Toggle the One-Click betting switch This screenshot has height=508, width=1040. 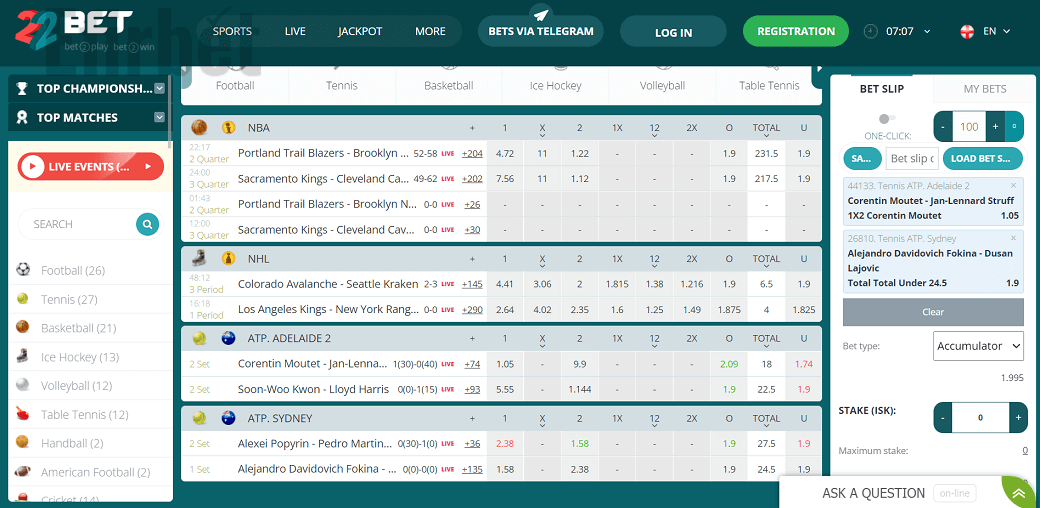(887, 119)
